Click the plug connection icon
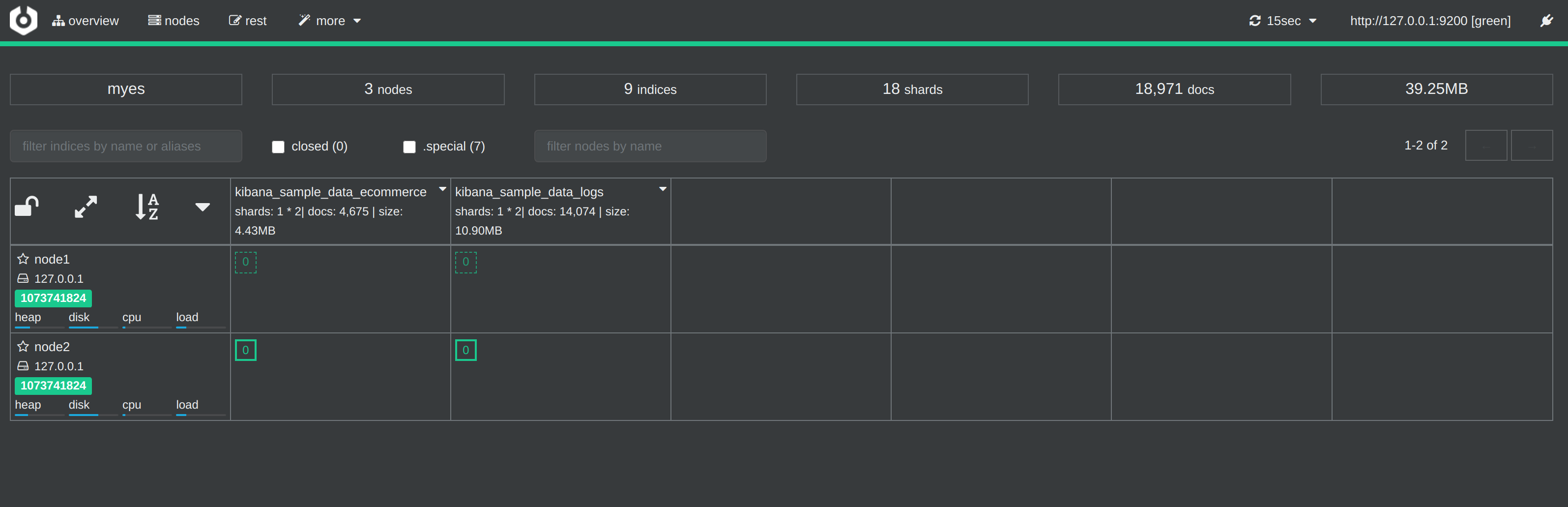The image size is (1568, 507). 1547,21
